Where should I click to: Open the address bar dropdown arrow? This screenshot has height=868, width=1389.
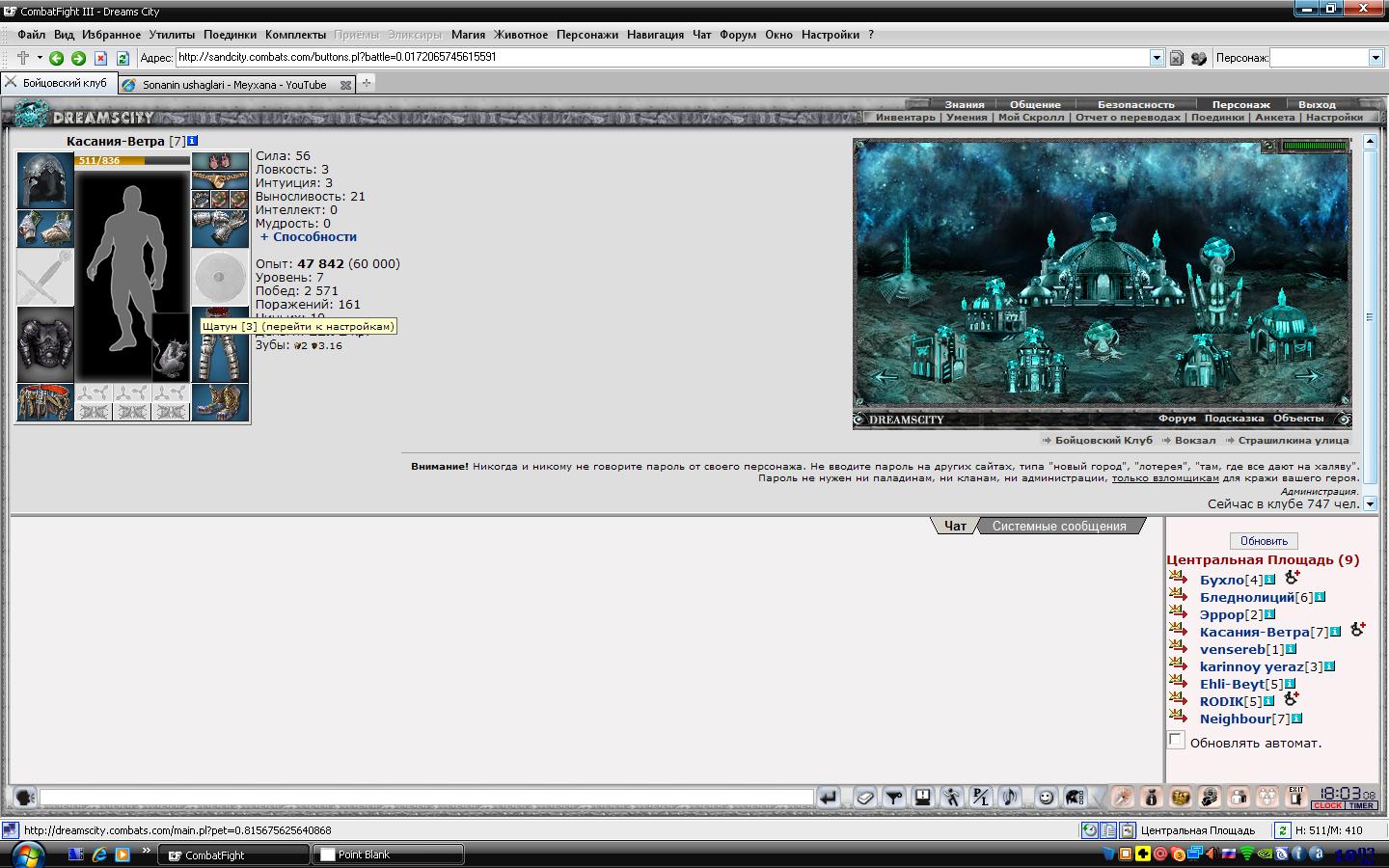coord(1157,58)
